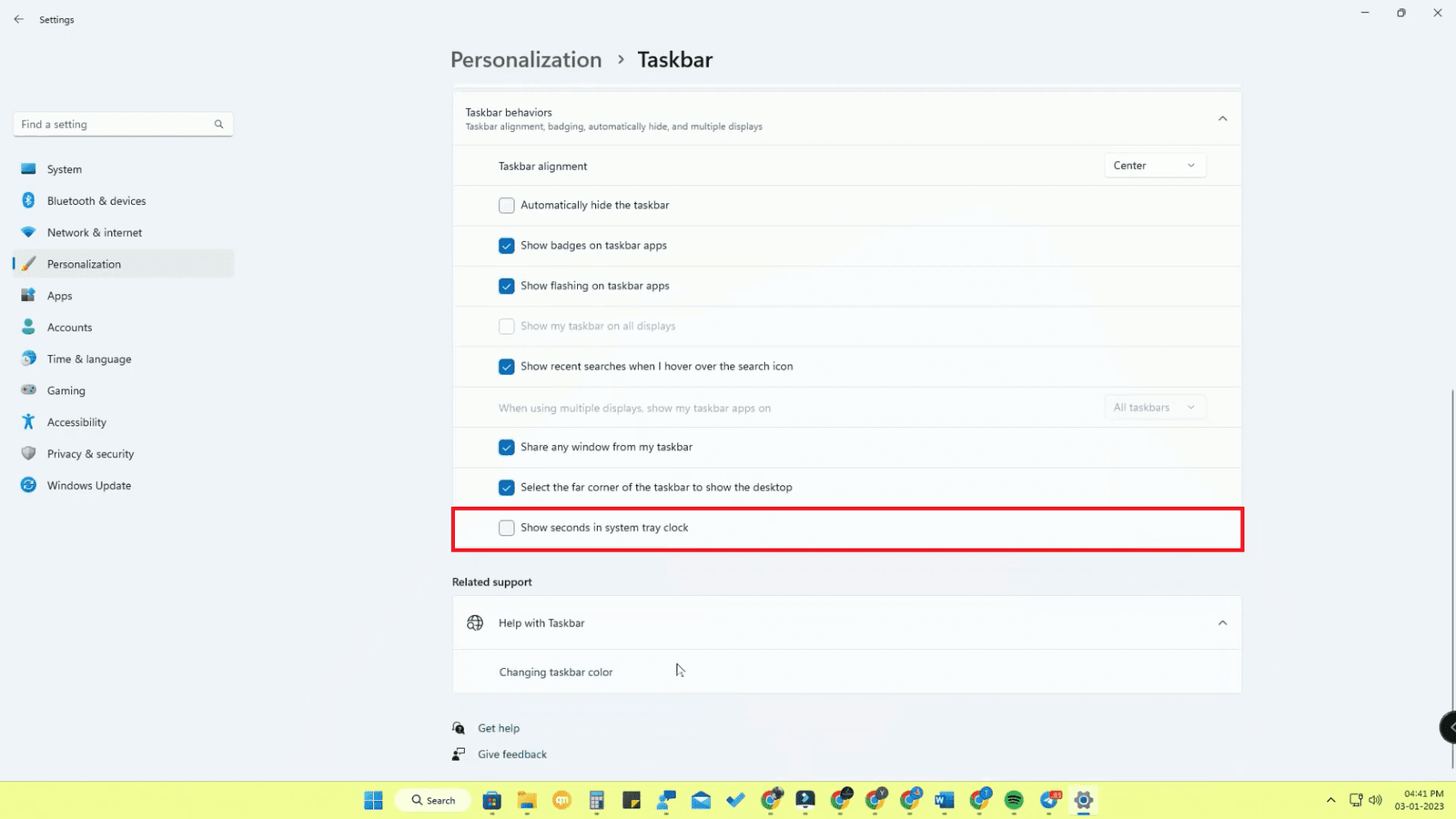Open the Taskbar alignment Center dropdown
Viewport: 1456px width, 819px height.
coord(1154,166)
